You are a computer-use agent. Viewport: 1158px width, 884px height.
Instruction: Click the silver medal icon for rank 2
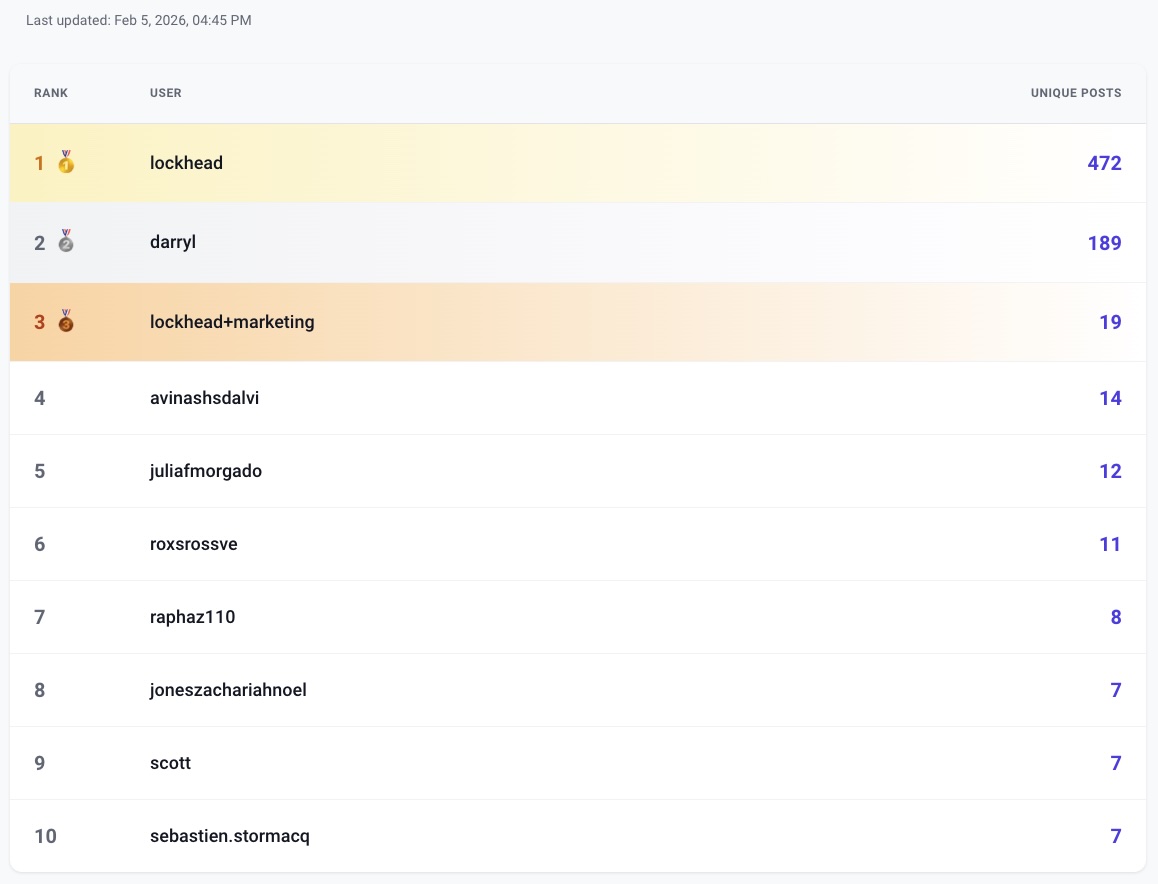(66, 242)
